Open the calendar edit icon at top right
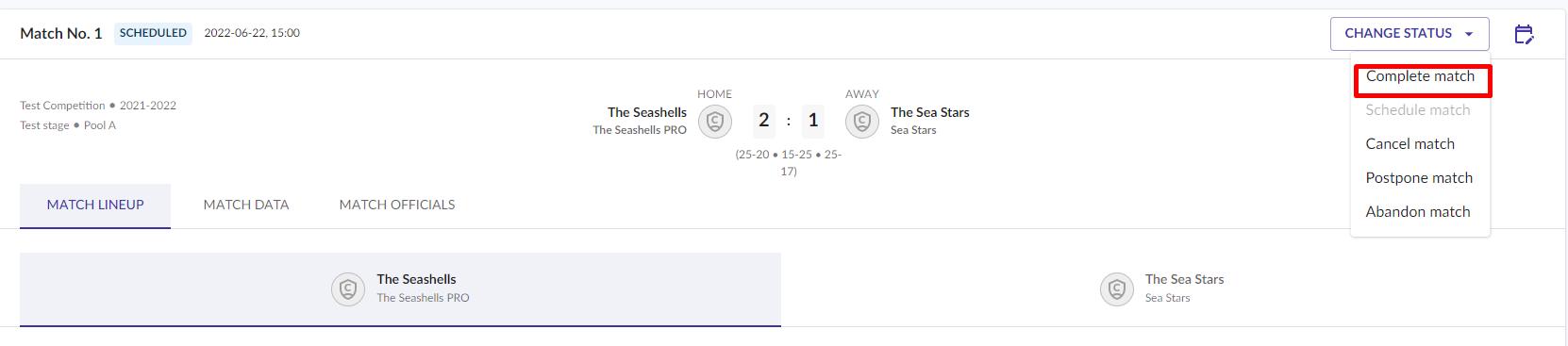This screenshot has height=346, width=1568. (1524, 34)
